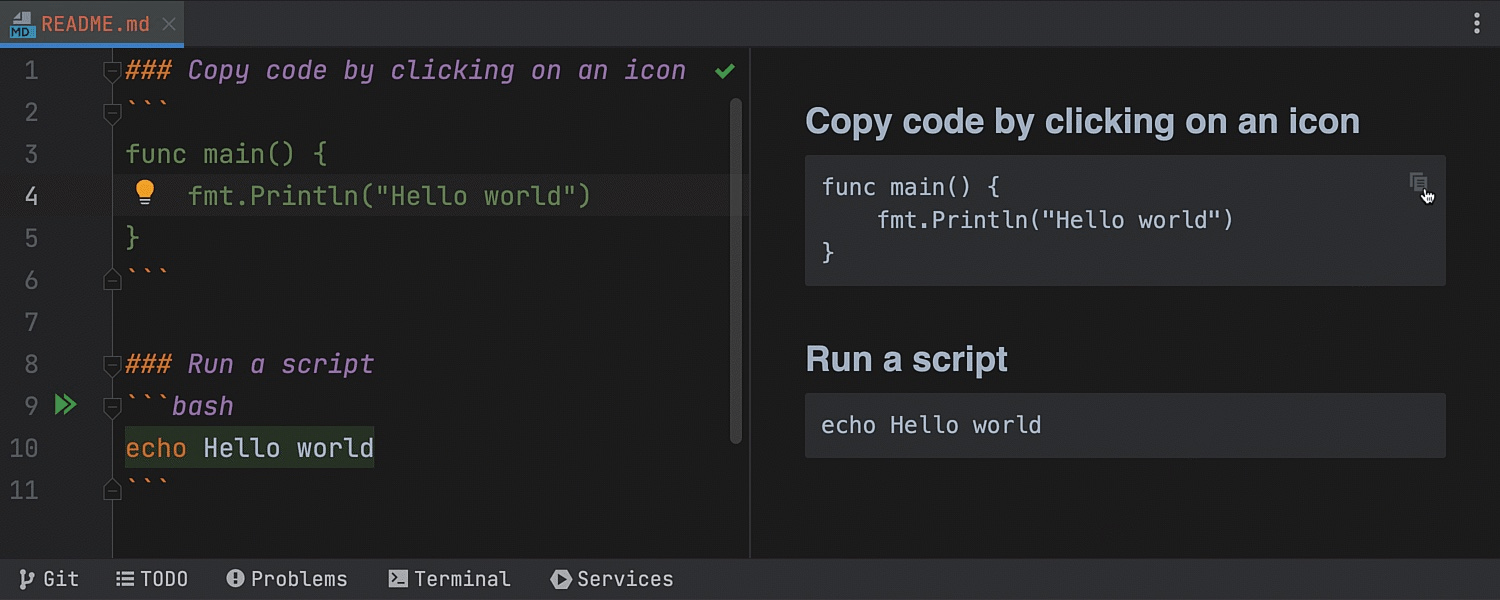Click the copy code icon in preview
Image resolution: width=1500 pixels, height=600 pixels.
click(x=1418, y=182)
